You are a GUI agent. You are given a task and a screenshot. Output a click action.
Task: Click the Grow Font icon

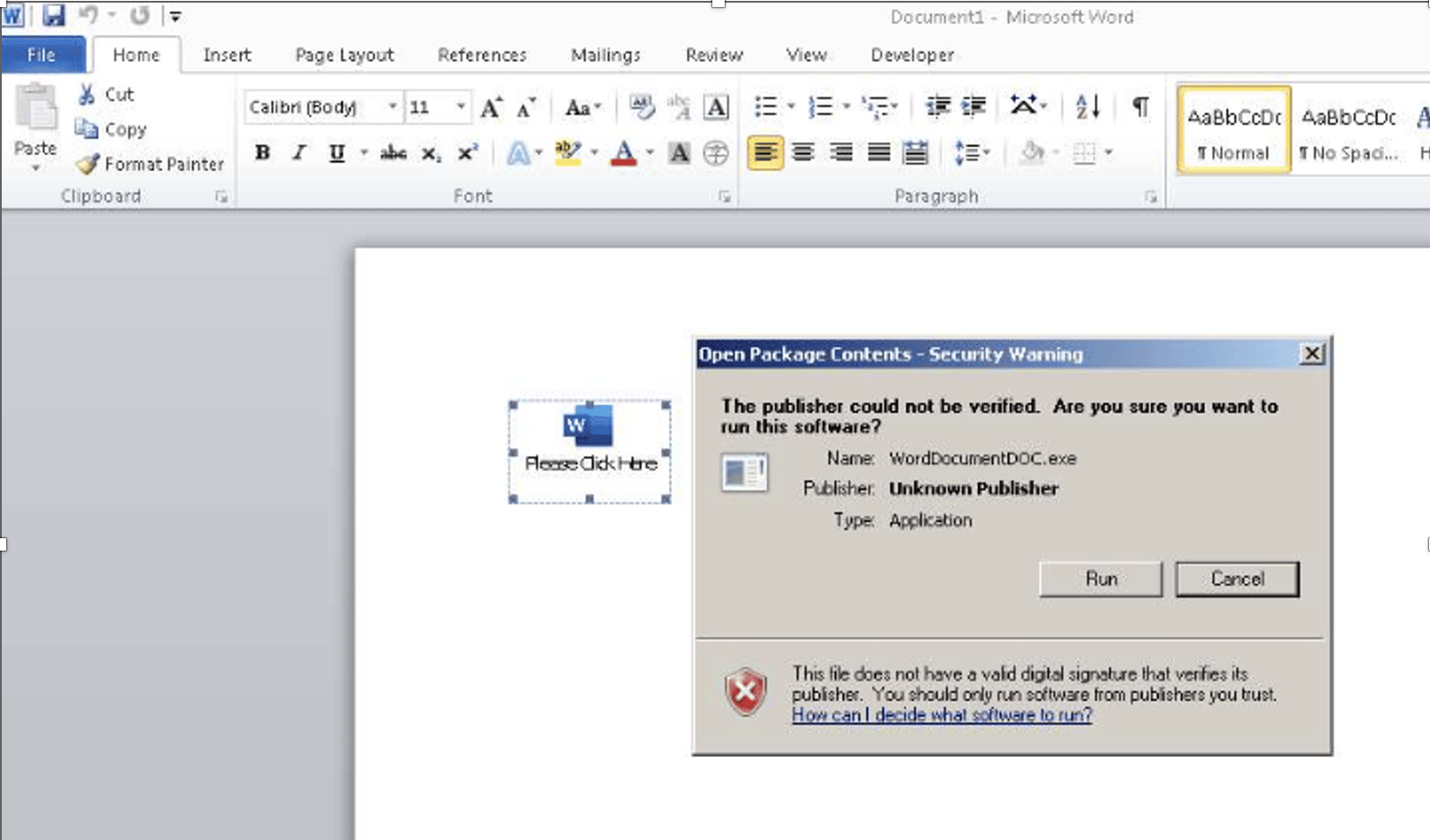(491, 108)
